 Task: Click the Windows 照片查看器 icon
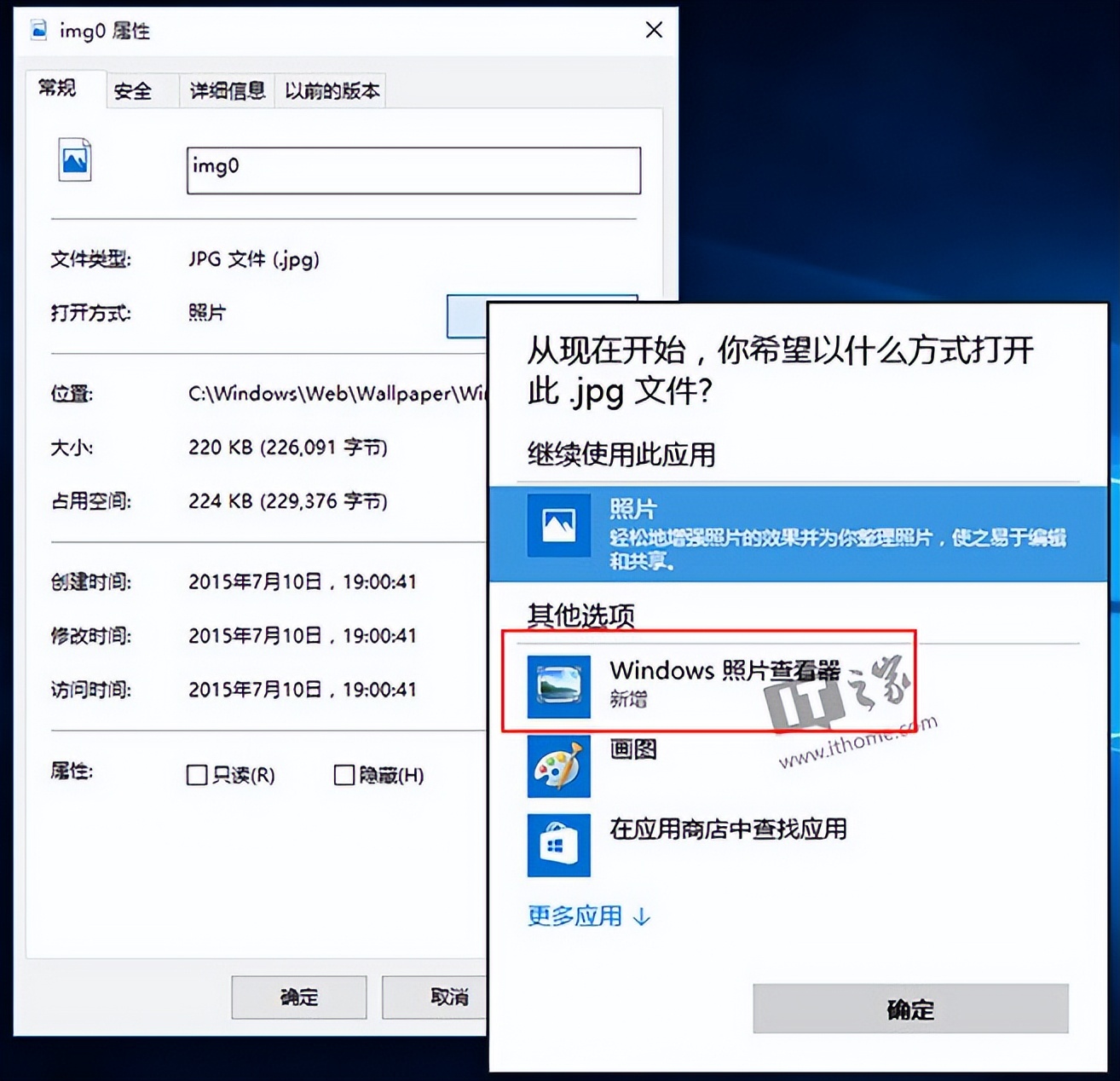tap(558, 686)
